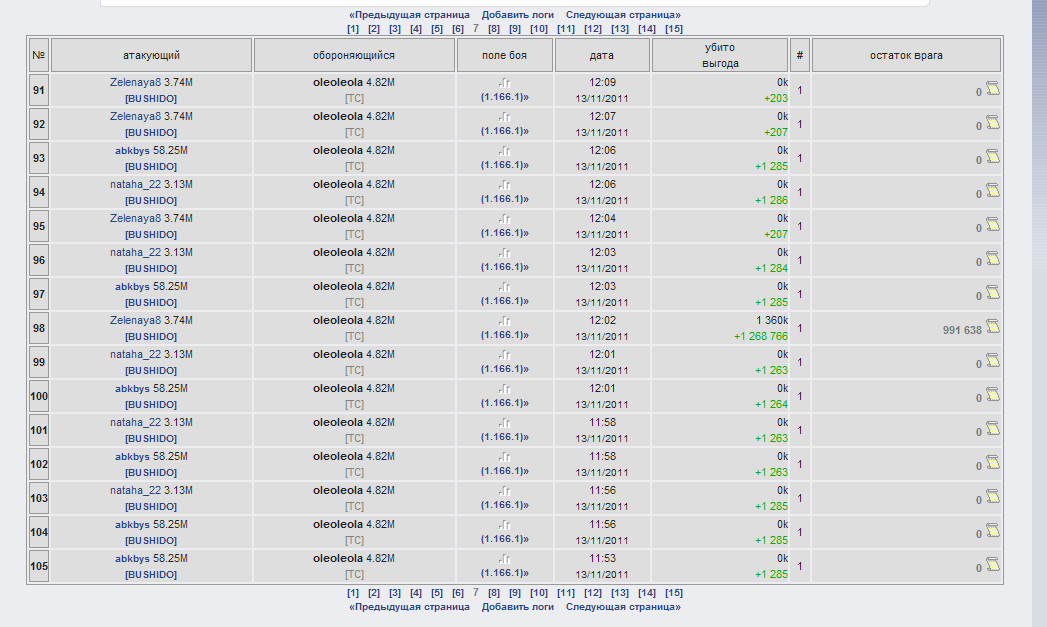
Task: Open the report scroll icon in row 96
Action: pyautogui.click(x=992, y=259)
